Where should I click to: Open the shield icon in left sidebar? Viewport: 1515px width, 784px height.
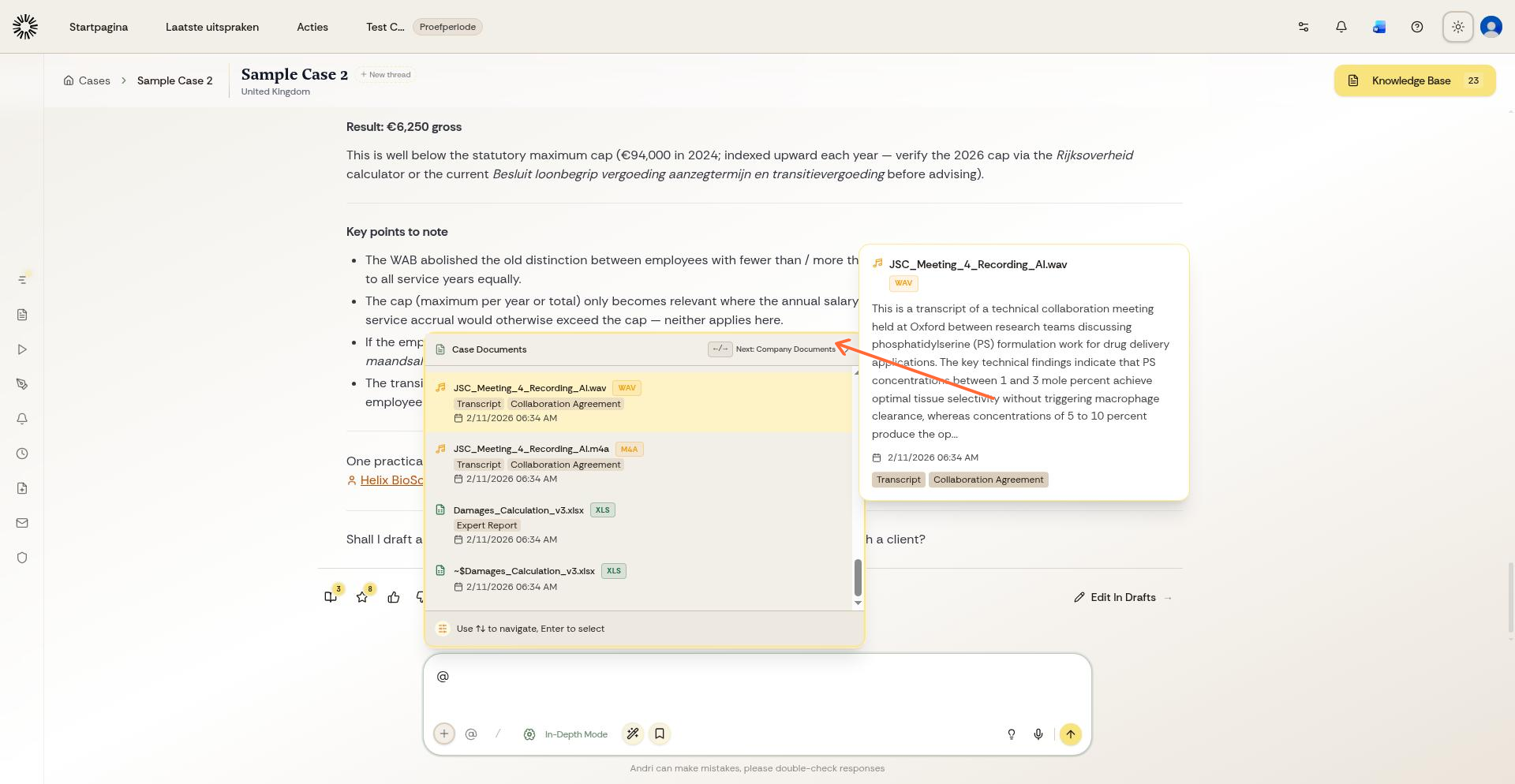coord(22,558)
